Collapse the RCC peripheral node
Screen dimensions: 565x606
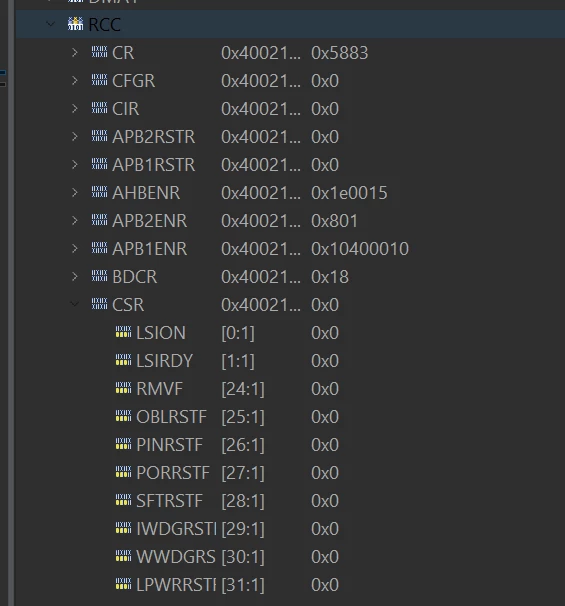tap(50, 24)
